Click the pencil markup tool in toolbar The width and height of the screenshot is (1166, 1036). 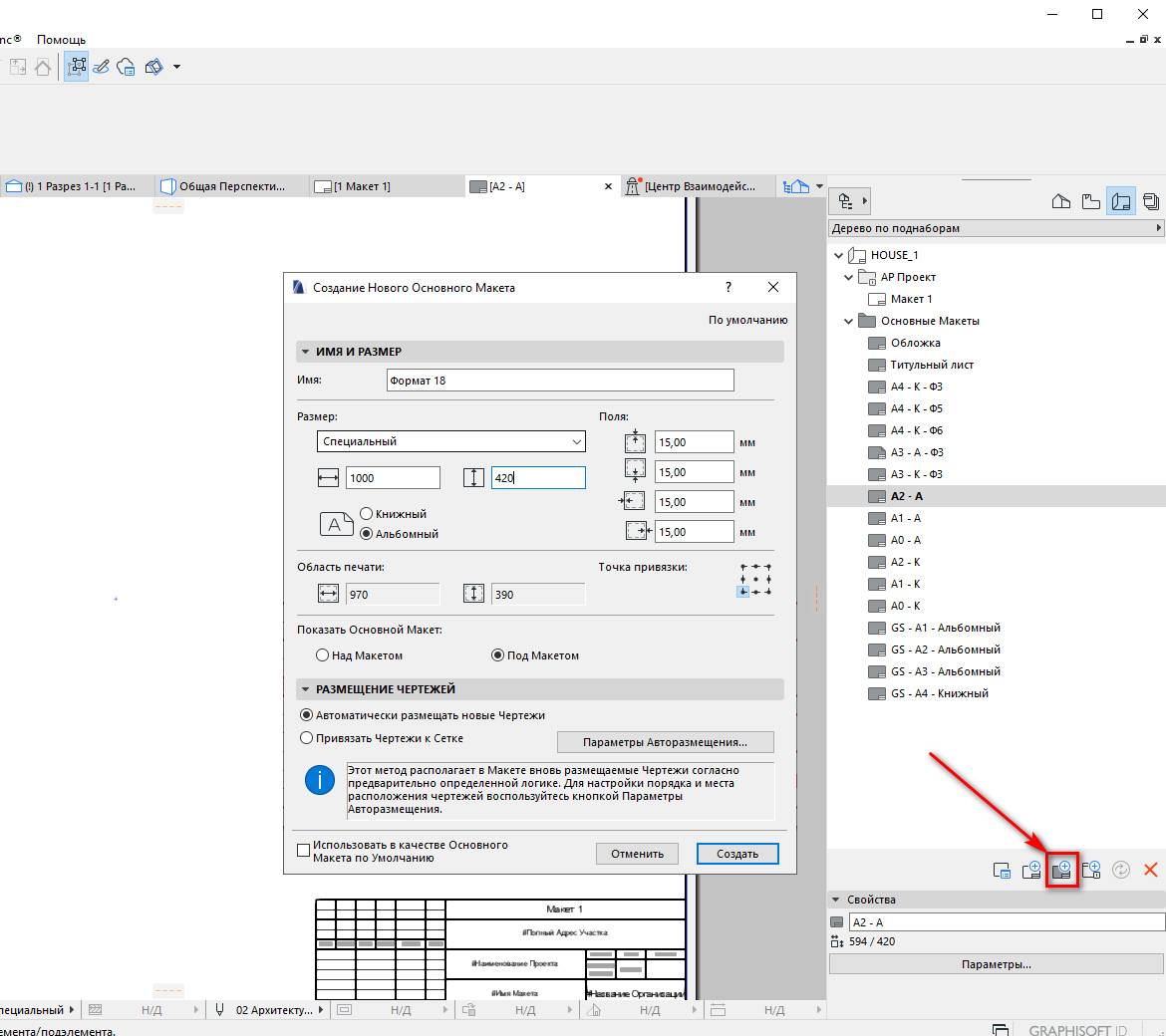[101, 67]
